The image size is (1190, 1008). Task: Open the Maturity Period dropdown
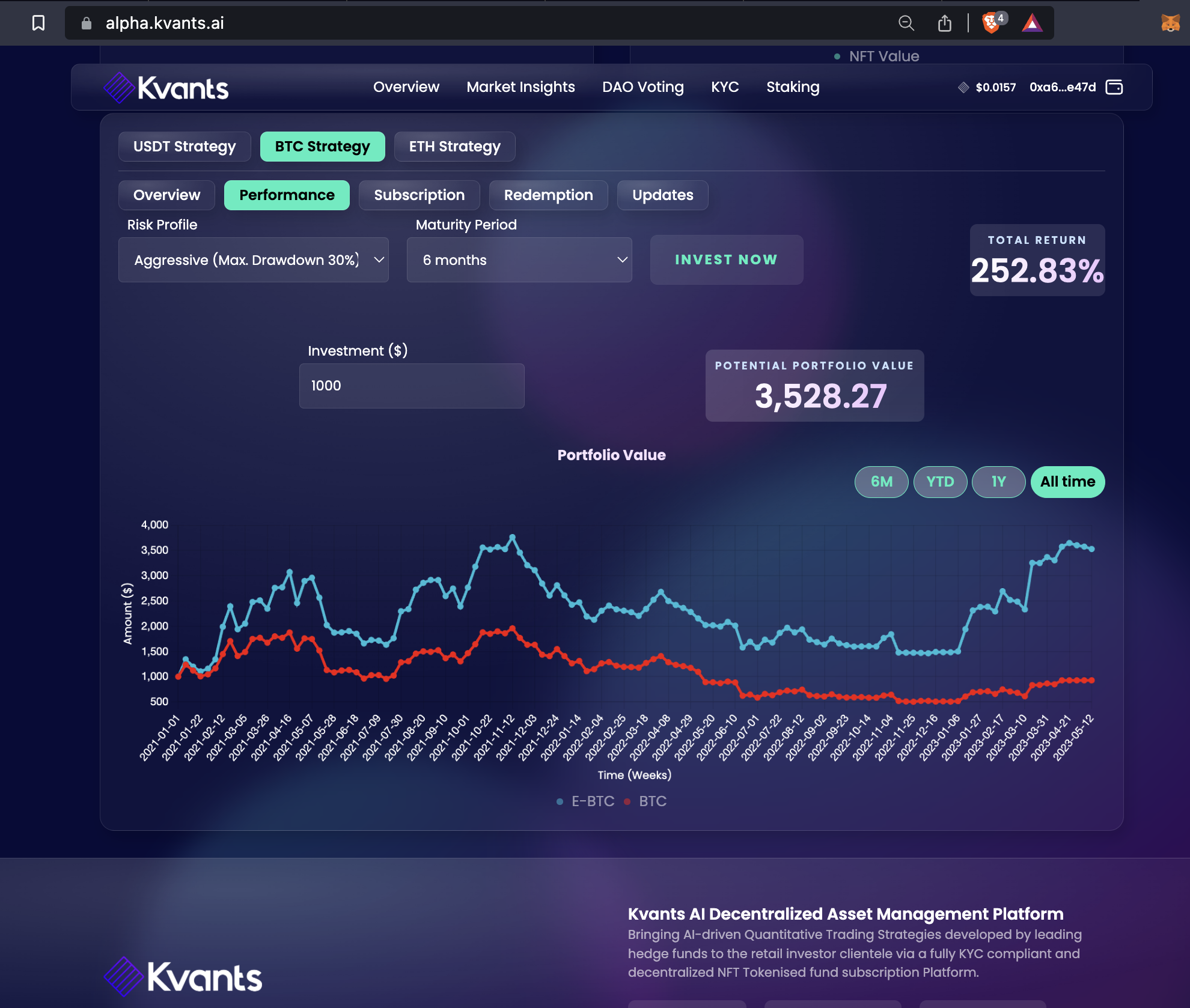pyautogui.click(x=519, y=260)
